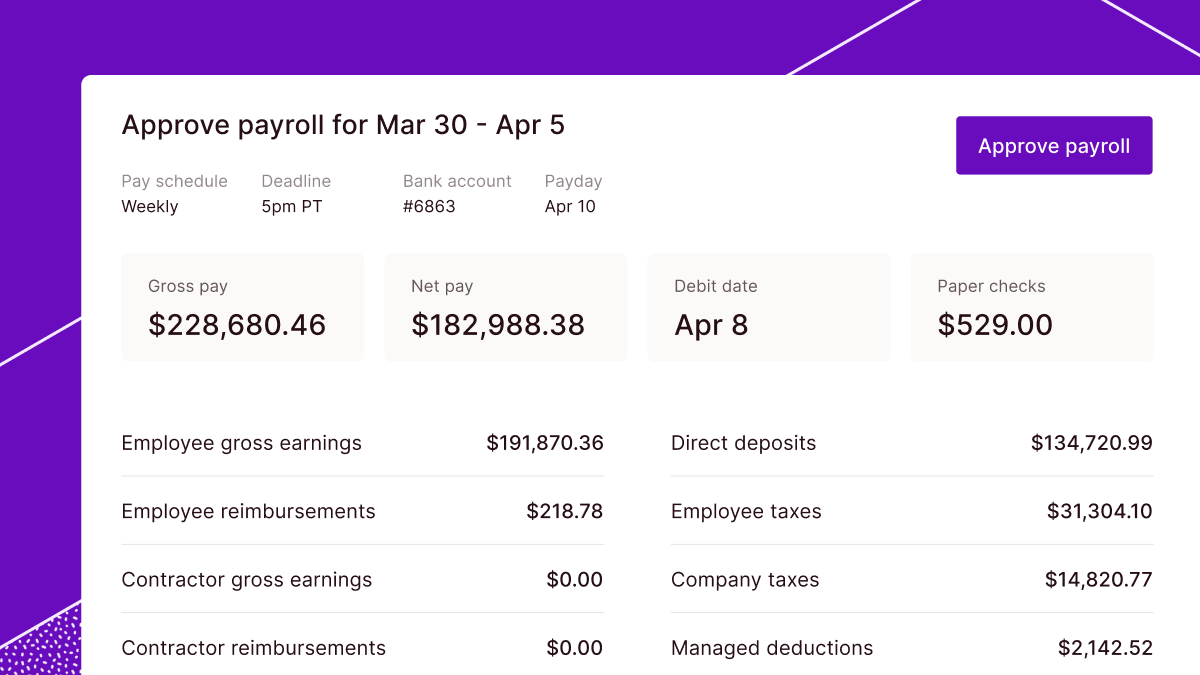Select the Employee taxes row
The height and width of the screenshot is (675, 1200).
tap(911, 511)
